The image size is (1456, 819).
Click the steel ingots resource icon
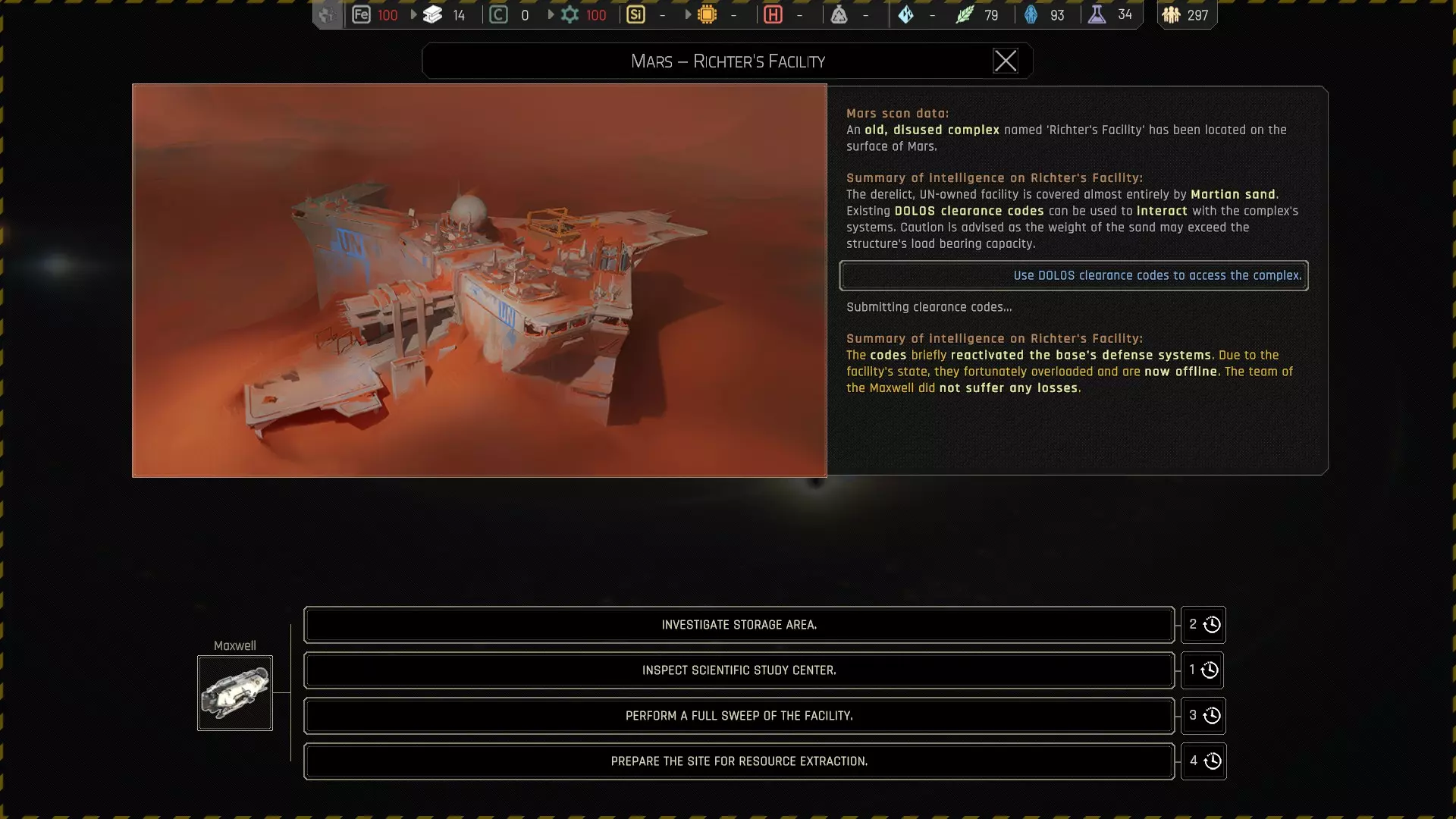pyautogui.click(x=433, y=14)
